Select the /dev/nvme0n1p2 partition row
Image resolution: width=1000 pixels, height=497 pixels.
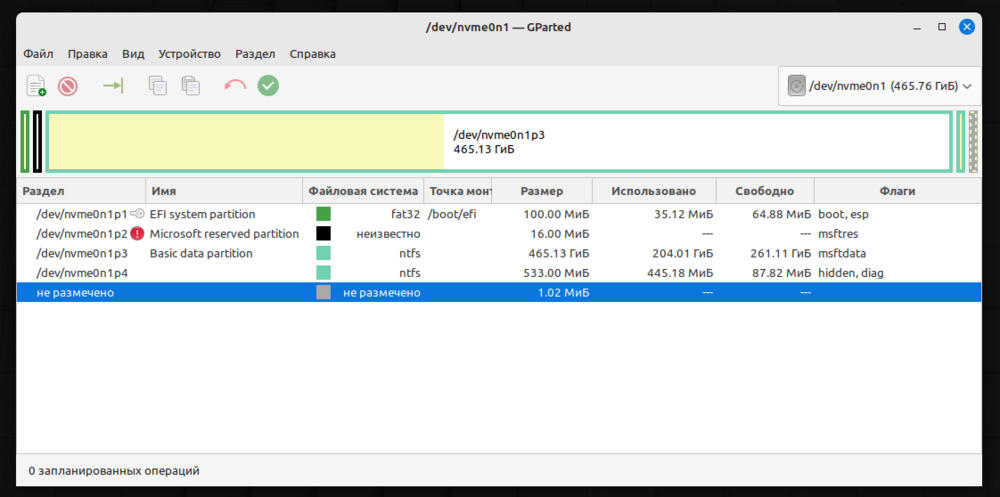pyautogui.click(x=499, y=234)
